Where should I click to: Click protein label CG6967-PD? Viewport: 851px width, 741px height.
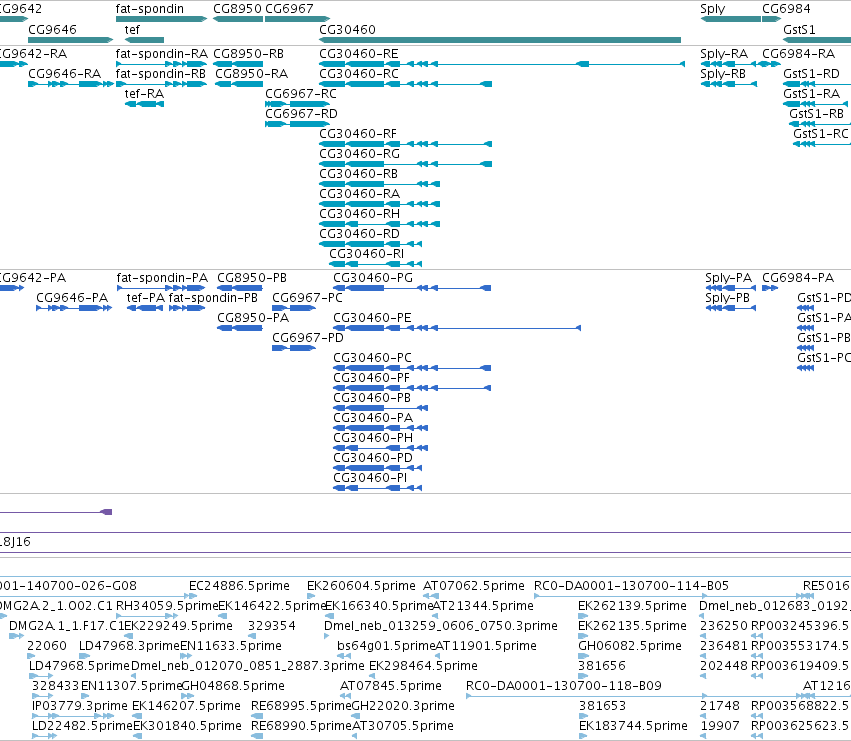pyautogui.click(x=308, y=338)
